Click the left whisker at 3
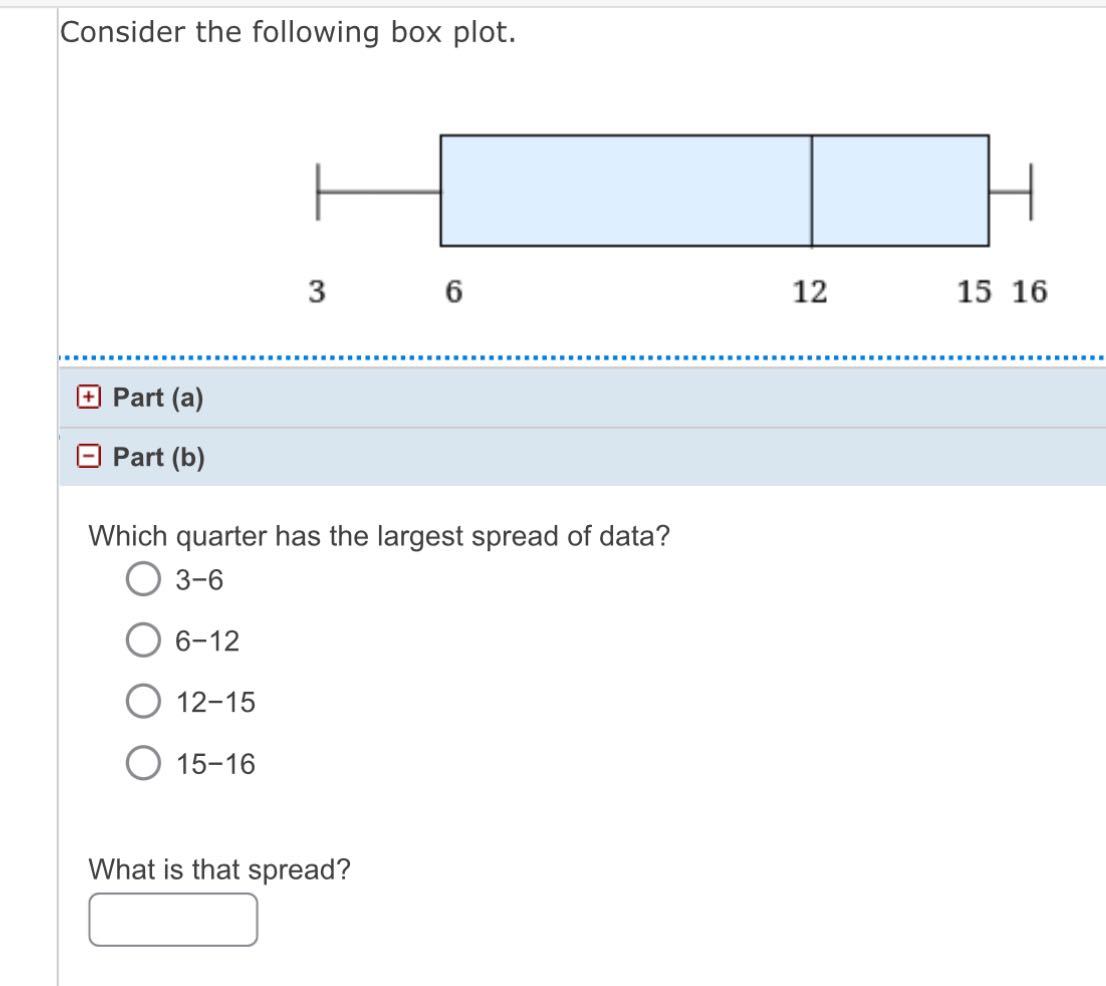Image resolution: width=1106 pixels, height=986 pixels. point(318,190)
